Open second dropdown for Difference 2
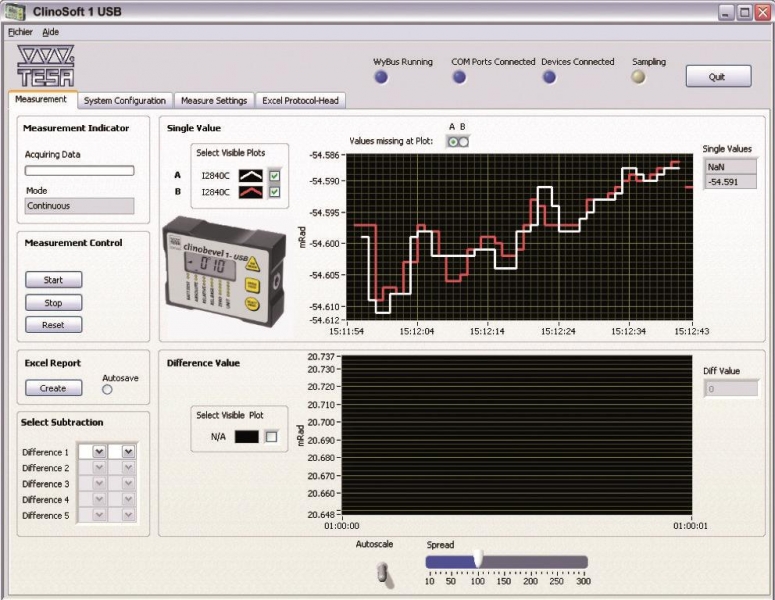Viewport: 775px width, 600px height. click(129, 468)
